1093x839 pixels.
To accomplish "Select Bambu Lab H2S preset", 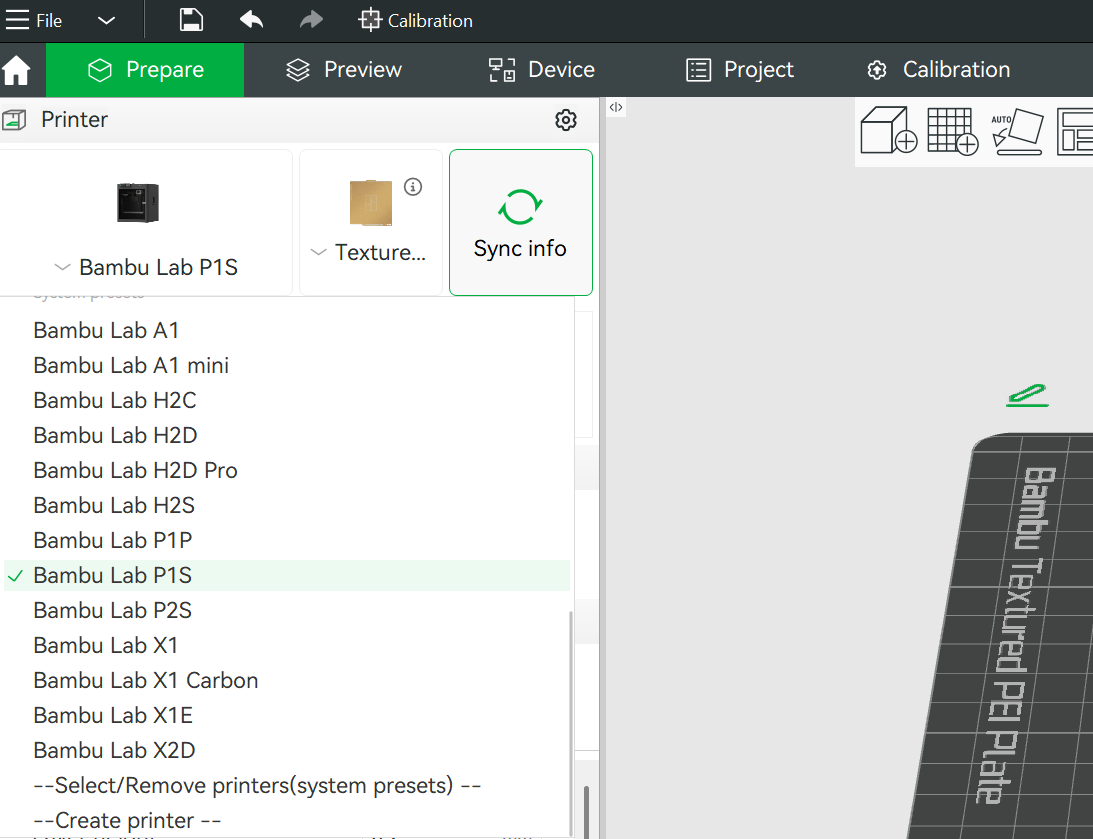I will [x=286, y=505].
